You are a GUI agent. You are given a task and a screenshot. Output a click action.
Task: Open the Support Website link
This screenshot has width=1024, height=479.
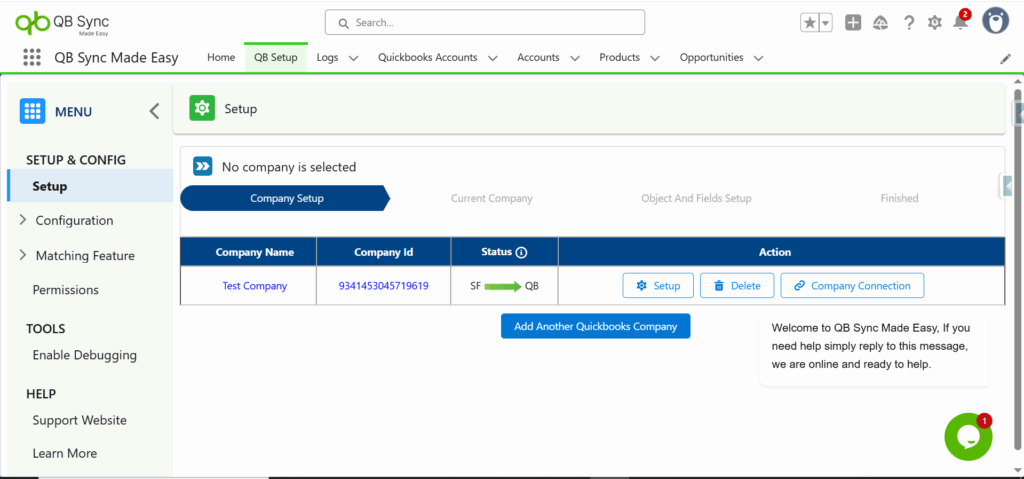pyautogui.click(x=80, y=420)
